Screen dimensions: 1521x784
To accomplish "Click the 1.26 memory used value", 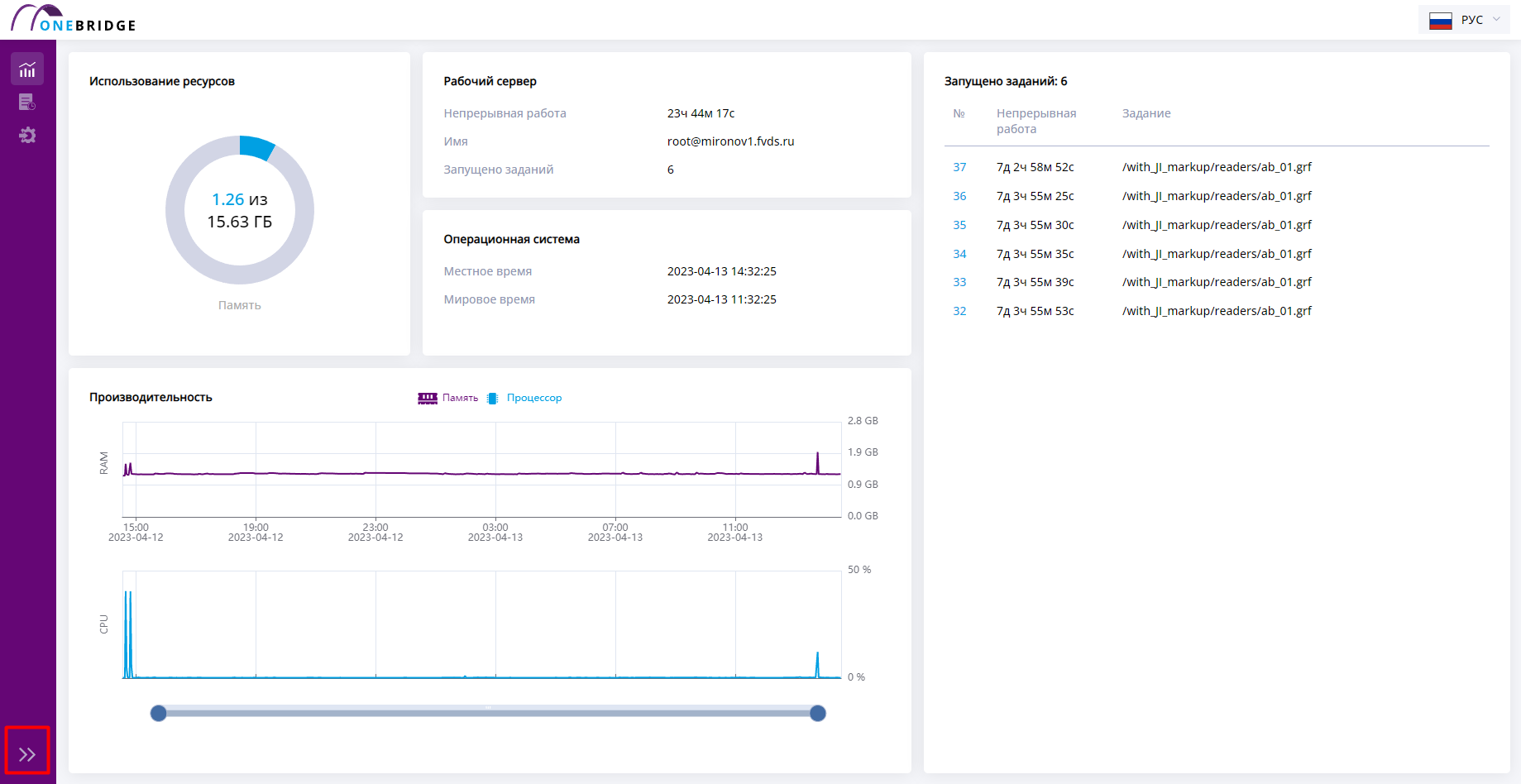I will tap(228, 199).
